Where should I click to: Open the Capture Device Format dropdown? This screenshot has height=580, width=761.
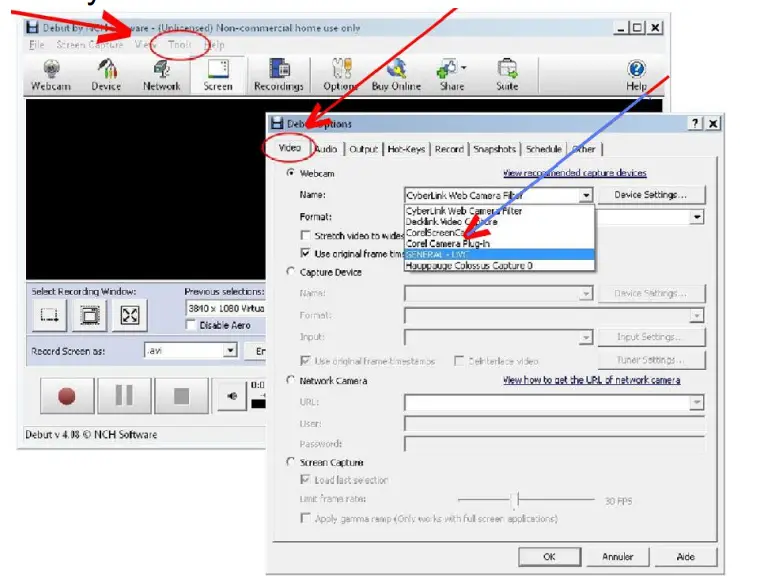[x=697, y=315]
